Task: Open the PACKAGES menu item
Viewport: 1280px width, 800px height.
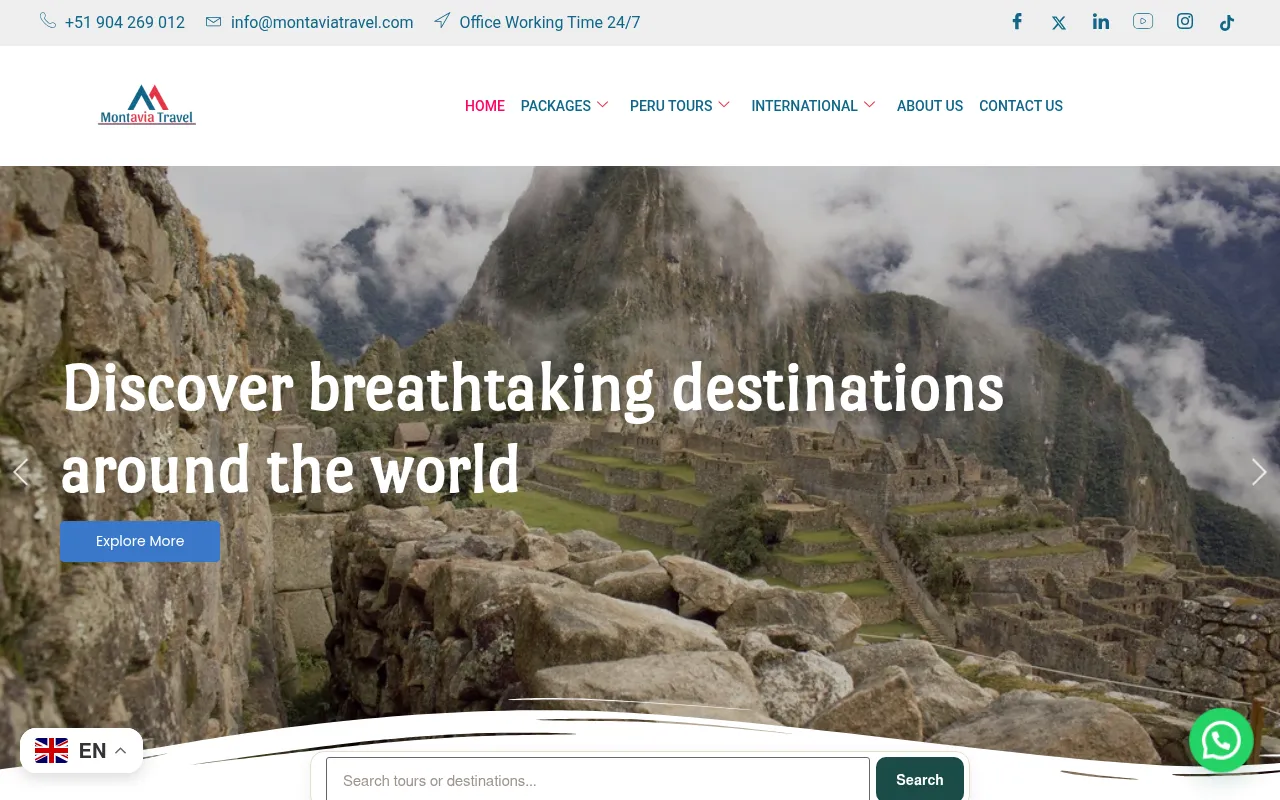Action: [556, 106]
